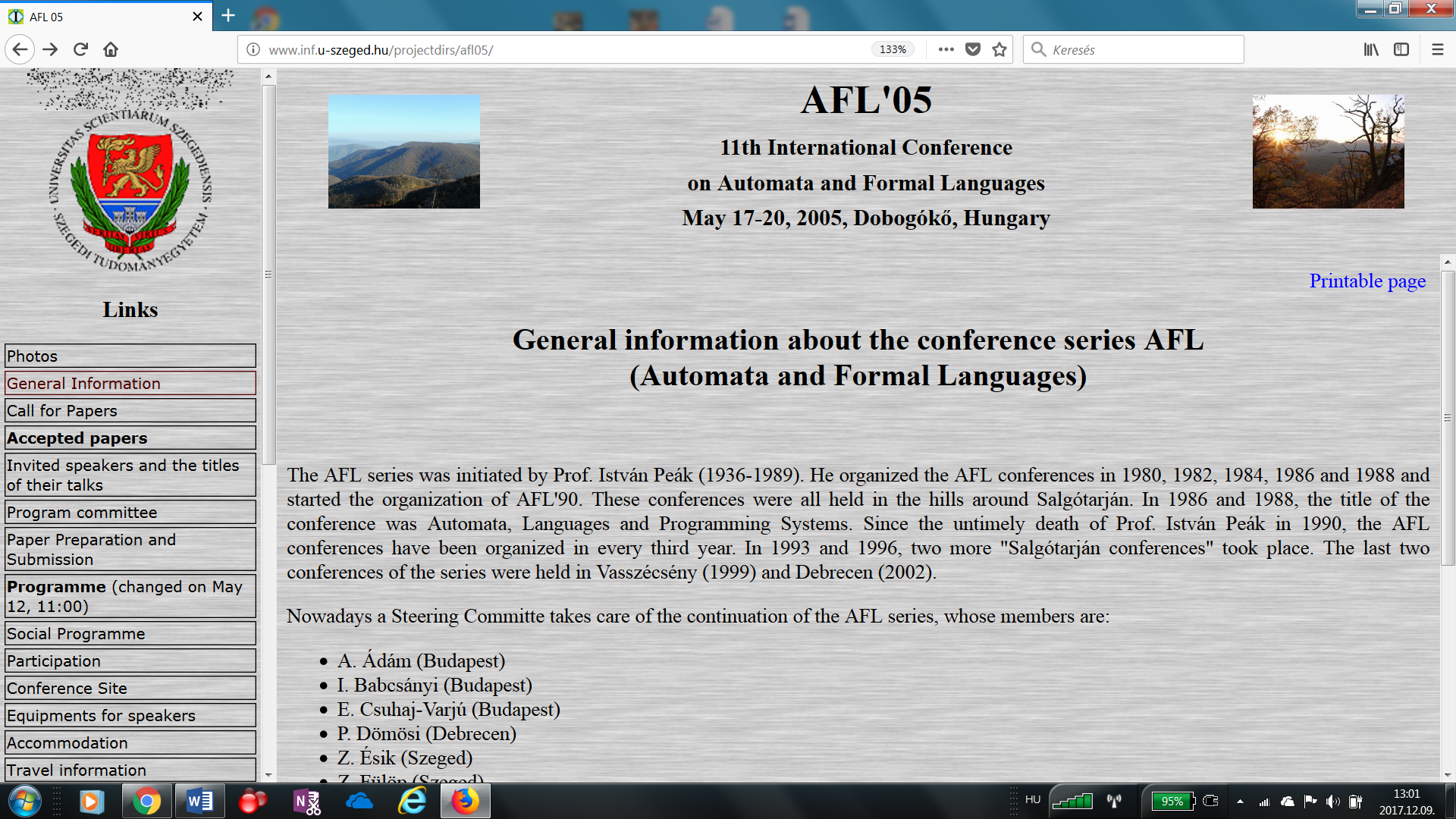This screenshot has width=1456, height=819.
Task: Toggle the sidebars view icon
Action: [1401, 49]
